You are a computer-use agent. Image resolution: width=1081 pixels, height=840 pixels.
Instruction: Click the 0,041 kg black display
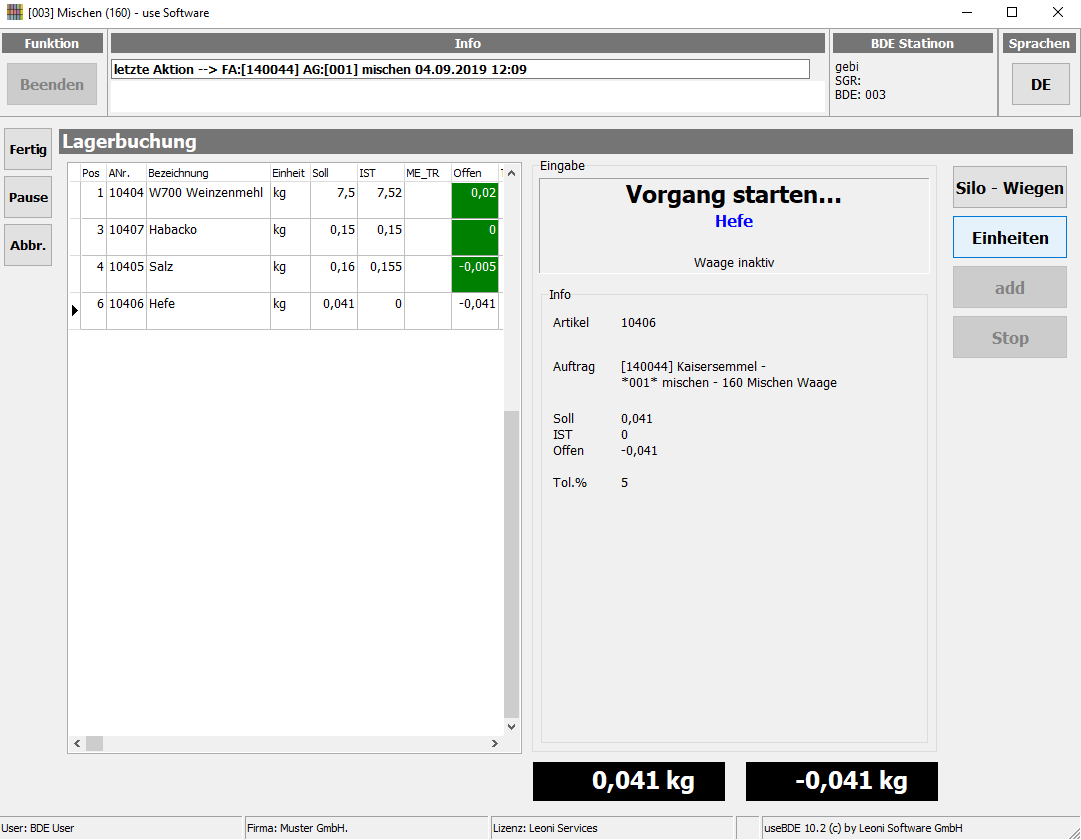[629, 781]
